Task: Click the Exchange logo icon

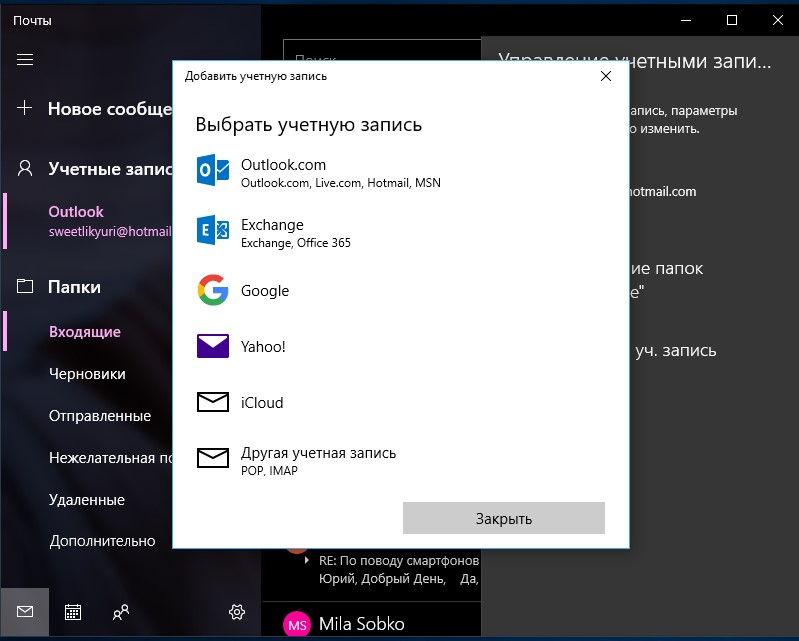Action: pyautogui.click(x=212, y=230)
